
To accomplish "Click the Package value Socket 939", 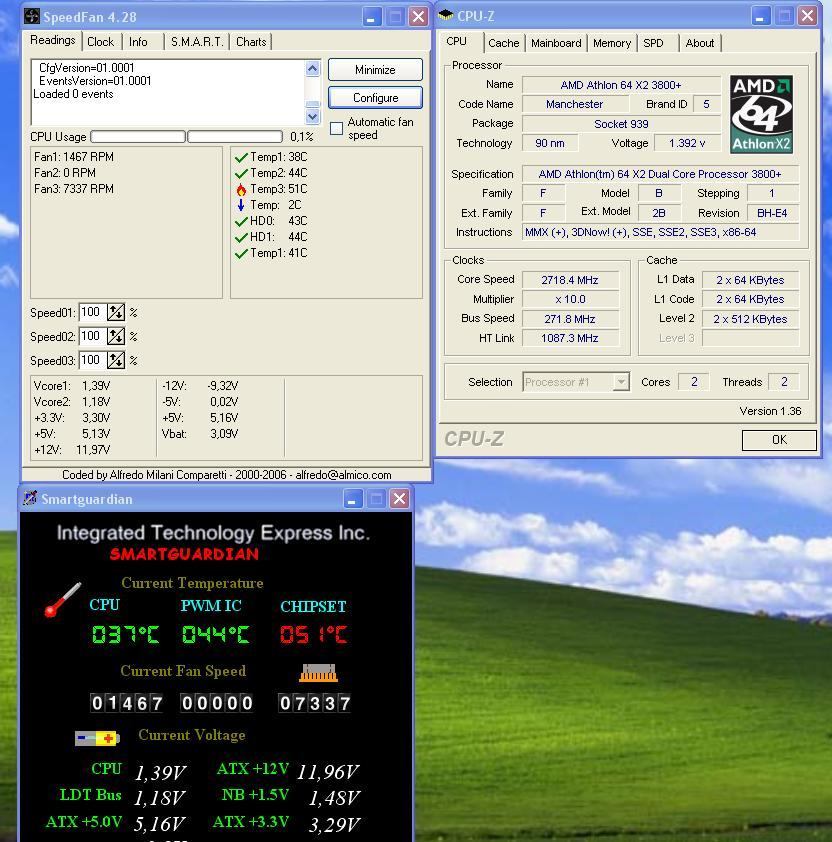I will click(x=621, y=124).
